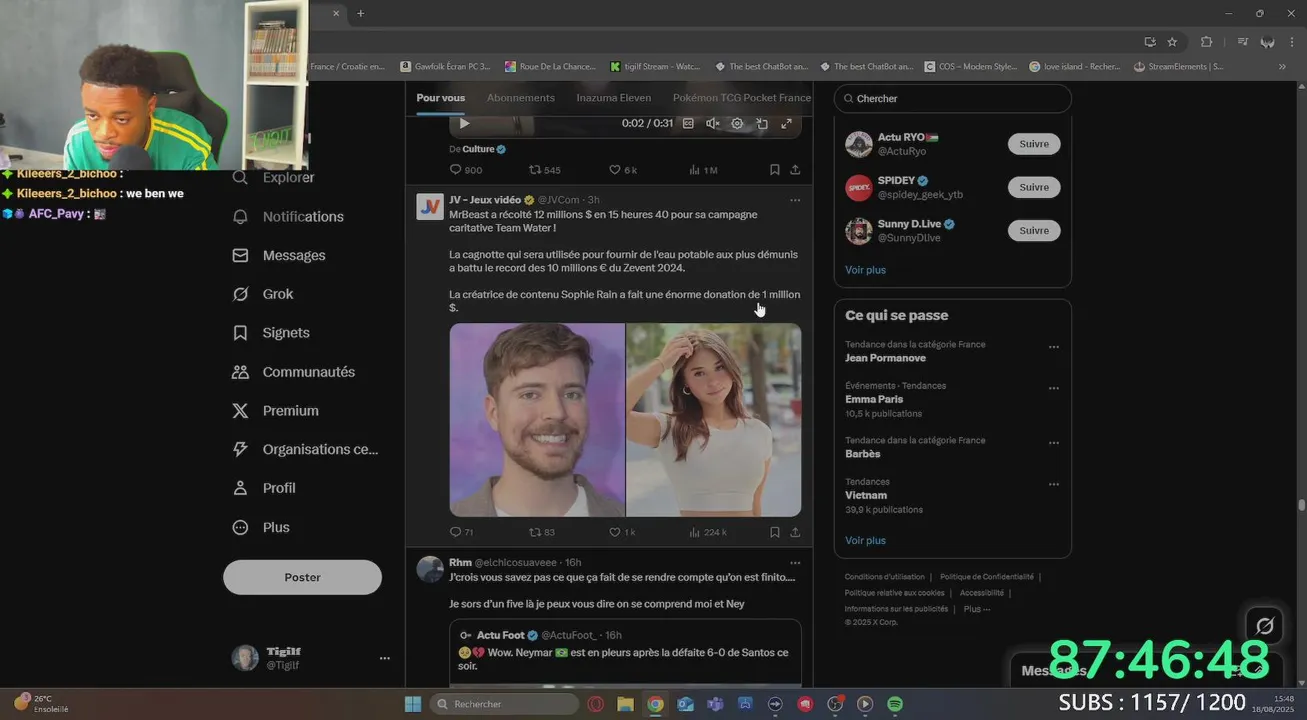Open Roue De La Chance bookmark
The image size is (1307, 720).
click(x=550, y=67)
